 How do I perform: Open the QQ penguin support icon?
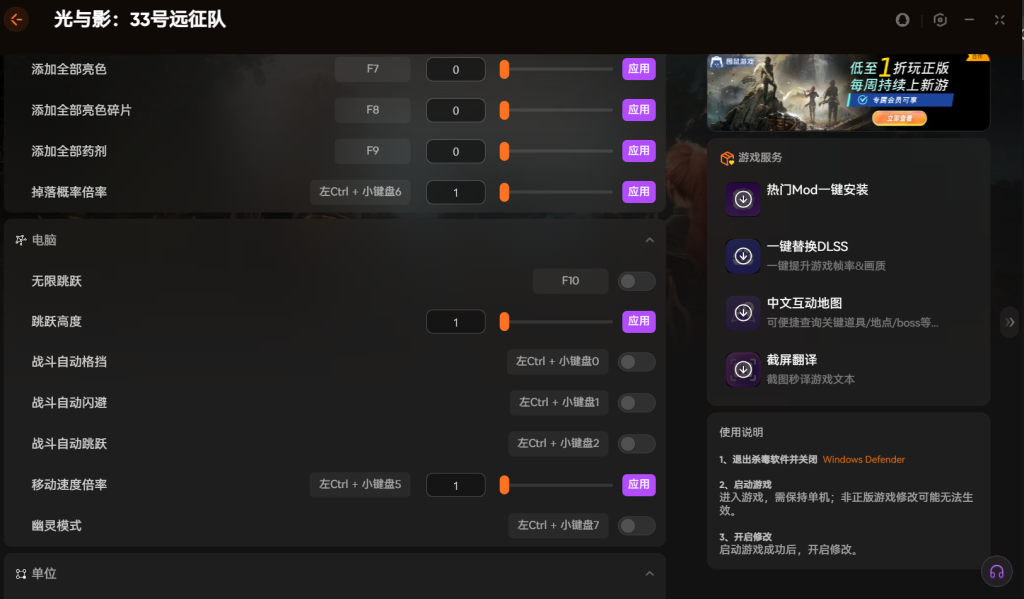click(x=903, y=20)
